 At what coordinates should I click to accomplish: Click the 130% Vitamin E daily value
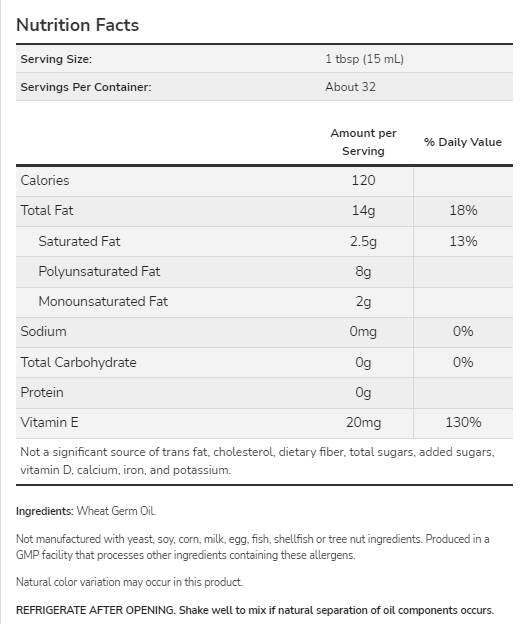click(463, 422)
